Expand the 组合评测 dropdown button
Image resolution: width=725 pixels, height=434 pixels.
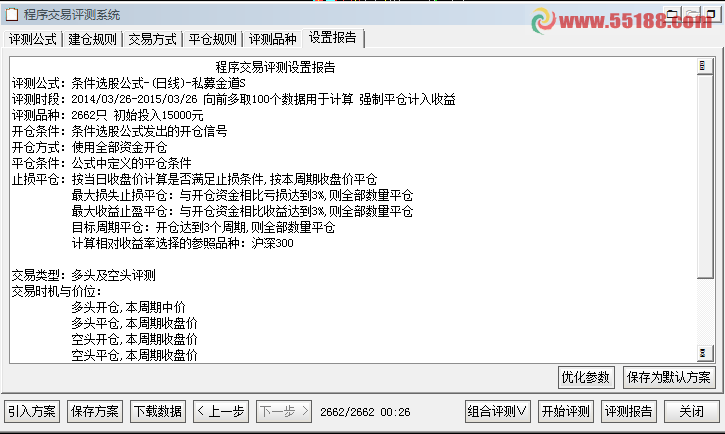coord(498,411)
